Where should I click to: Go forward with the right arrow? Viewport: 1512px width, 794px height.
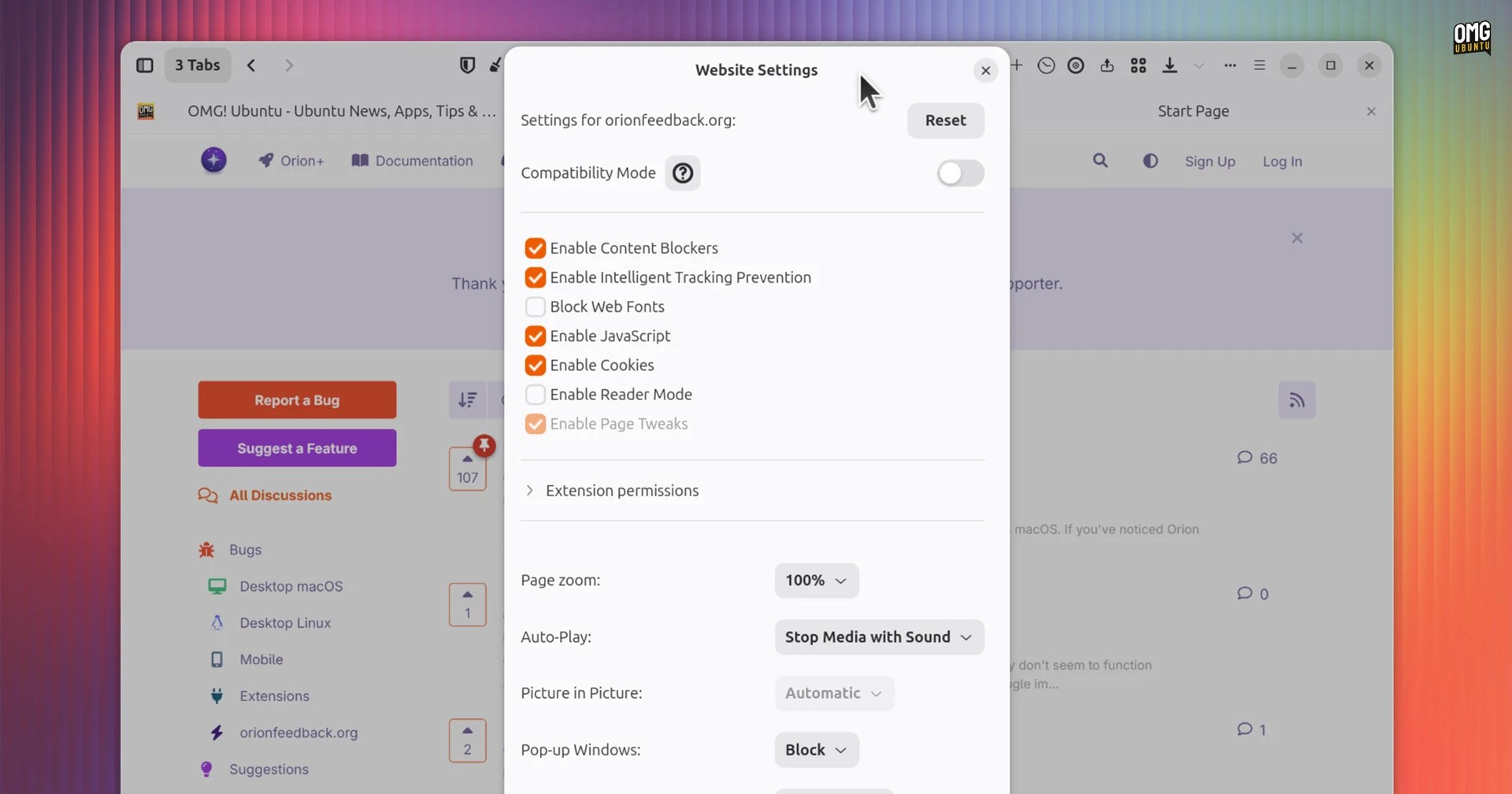(x=289, y=65)
